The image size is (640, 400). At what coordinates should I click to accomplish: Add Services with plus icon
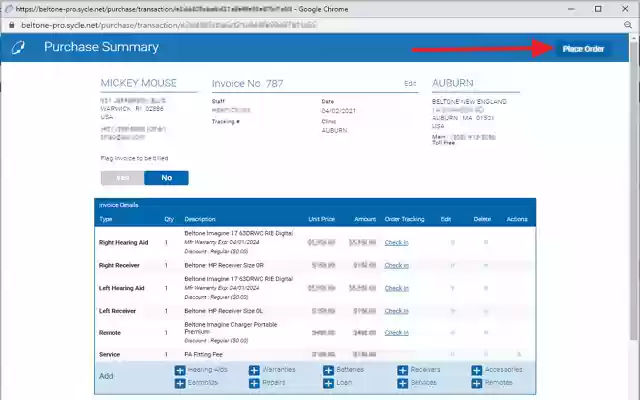coord(403,383)
